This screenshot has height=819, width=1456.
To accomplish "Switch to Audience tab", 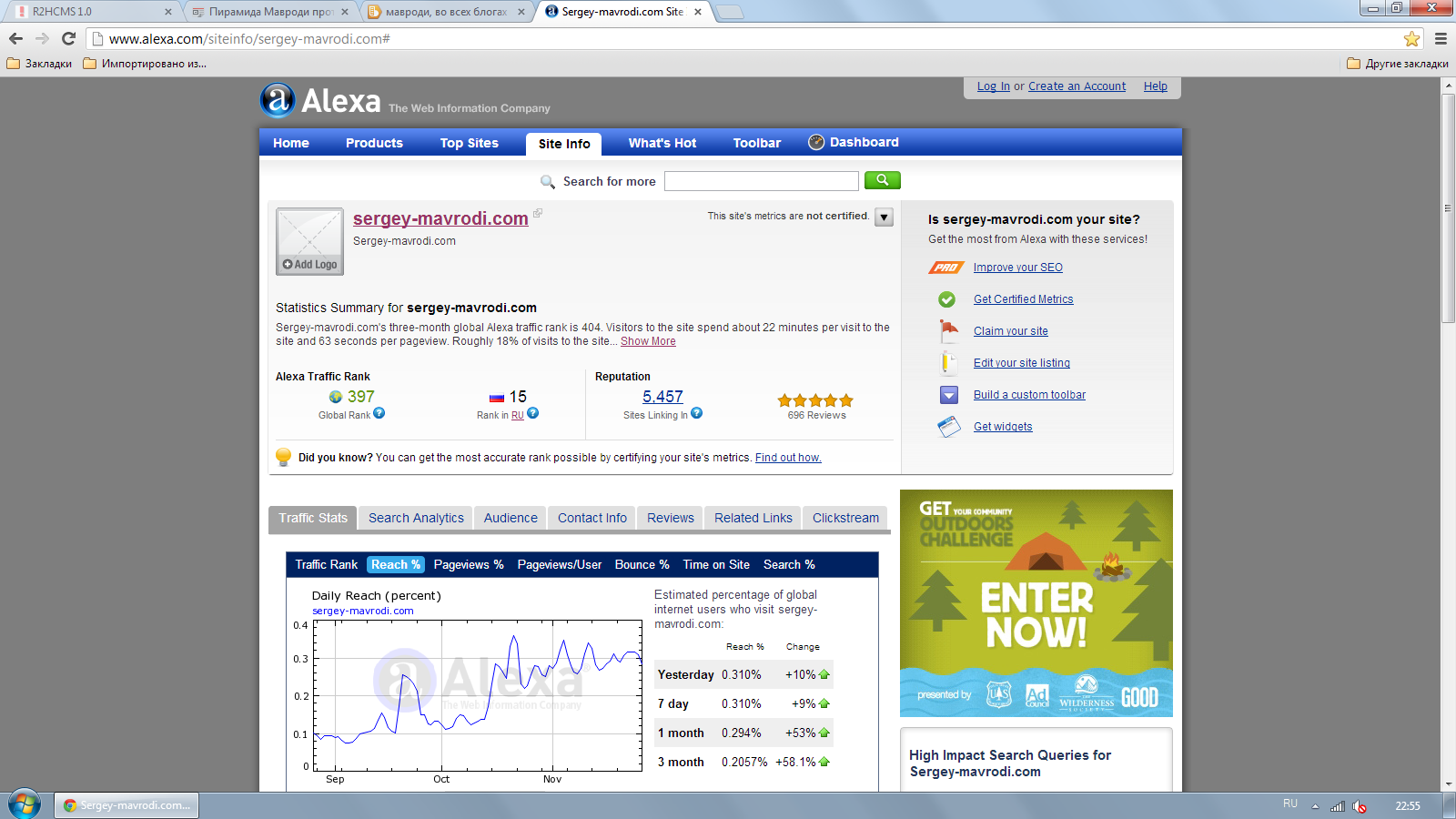I will point(511,518).
